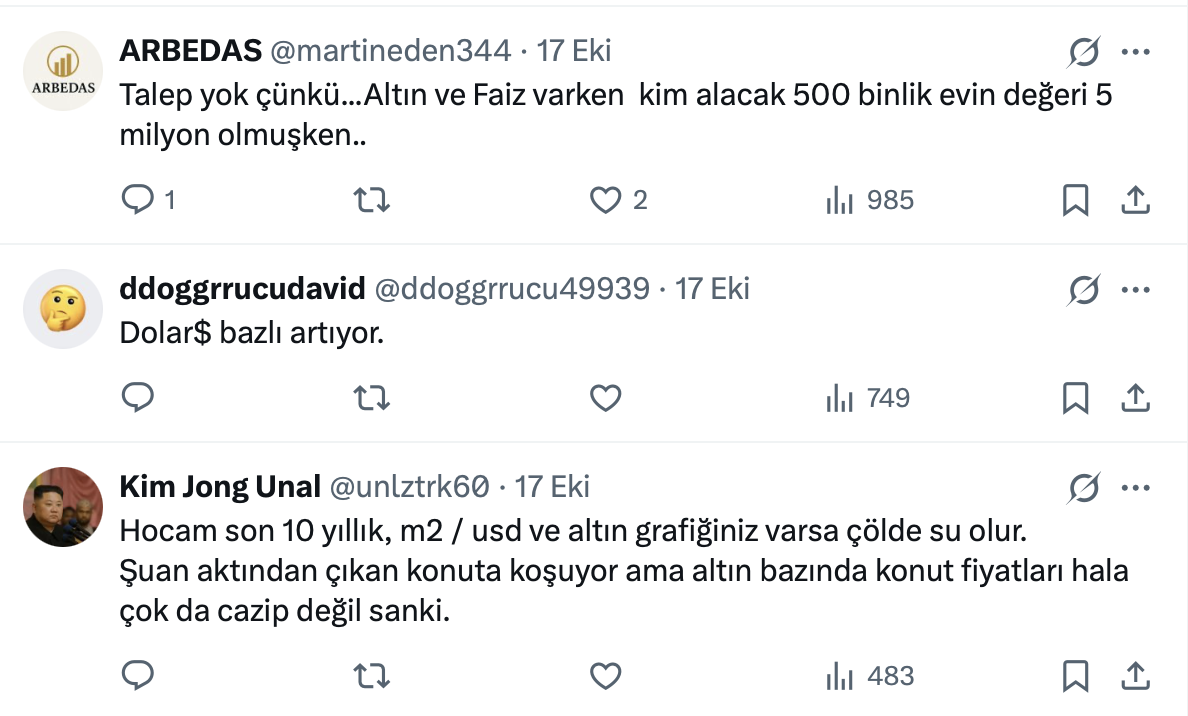Screen dimensions: 1188x716
Task: Bookmark ddoggrrucudavid's tweet
Action: tap(1075, 399)
